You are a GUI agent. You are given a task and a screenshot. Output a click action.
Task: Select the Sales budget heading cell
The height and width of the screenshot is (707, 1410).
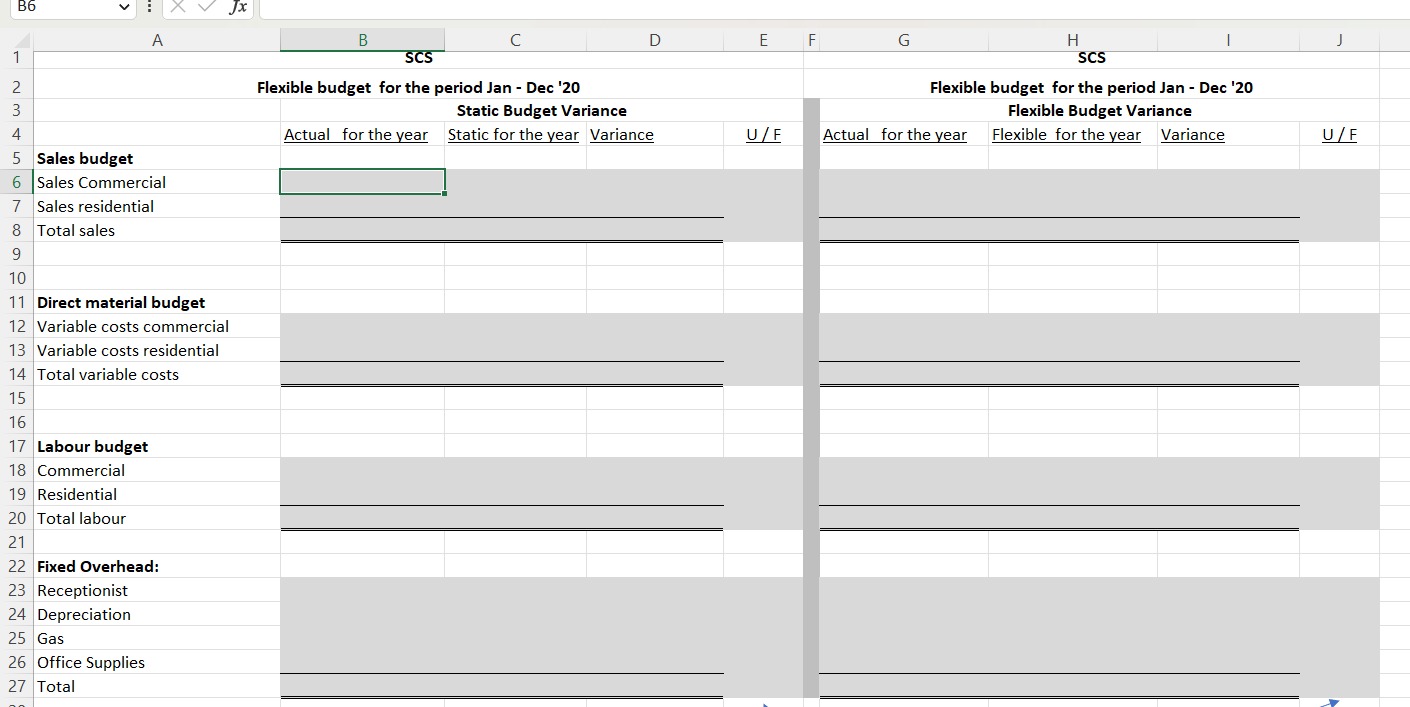[x=84, y=158]
